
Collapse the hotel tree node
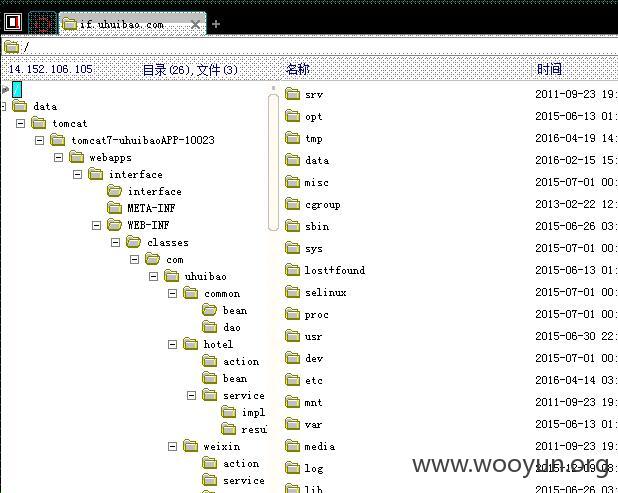172,344
